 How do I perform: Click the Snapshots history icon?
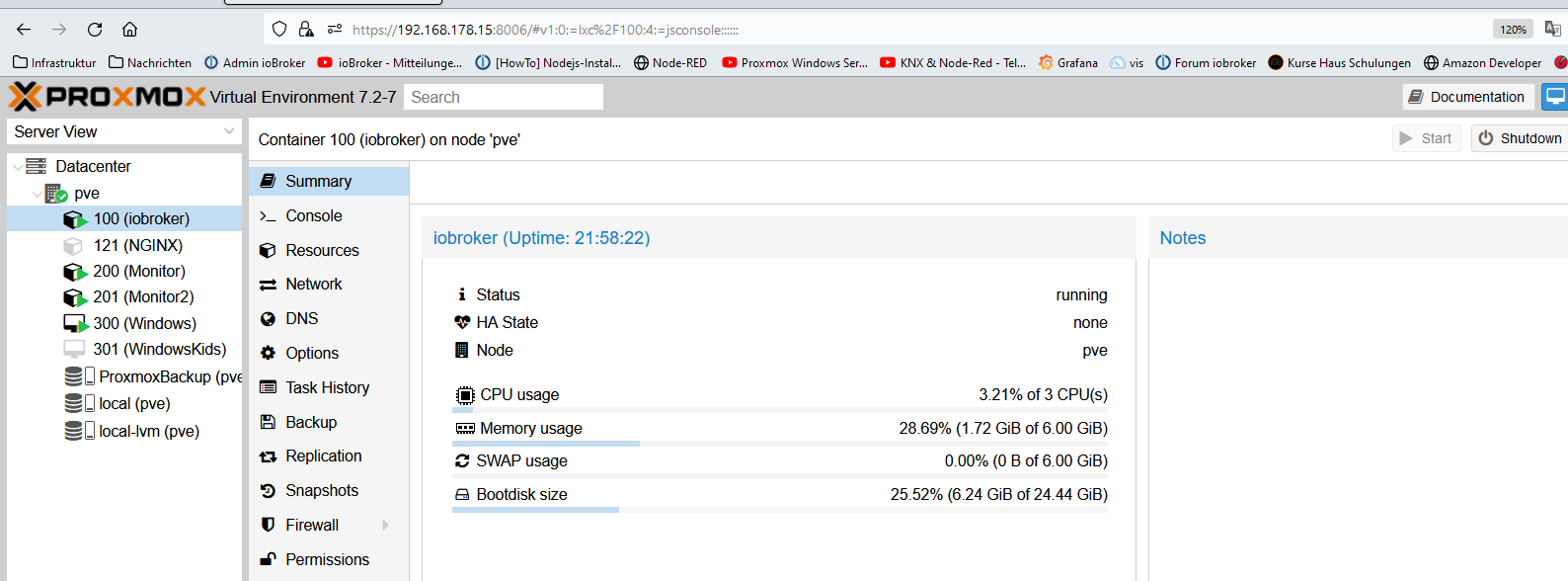click(x=268, y=491)
